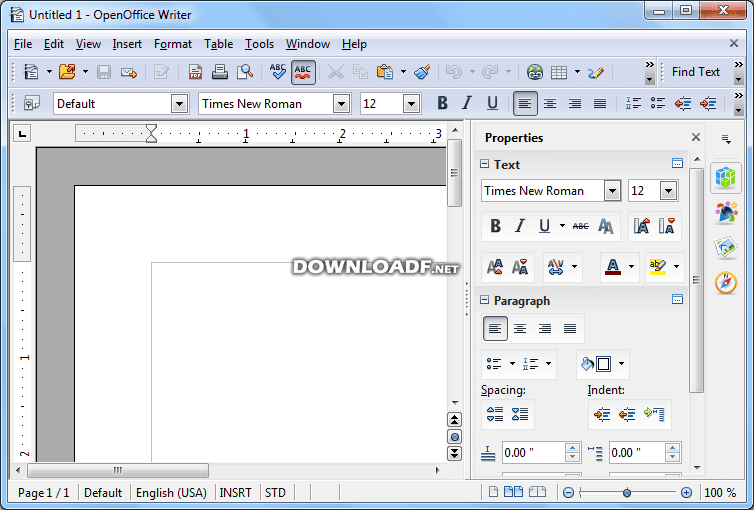Image resolution: width=754 pixels, height=510 pixels.
Task: Open Styles and Formatting icon left of Default
Action: (x=32, y=103)
